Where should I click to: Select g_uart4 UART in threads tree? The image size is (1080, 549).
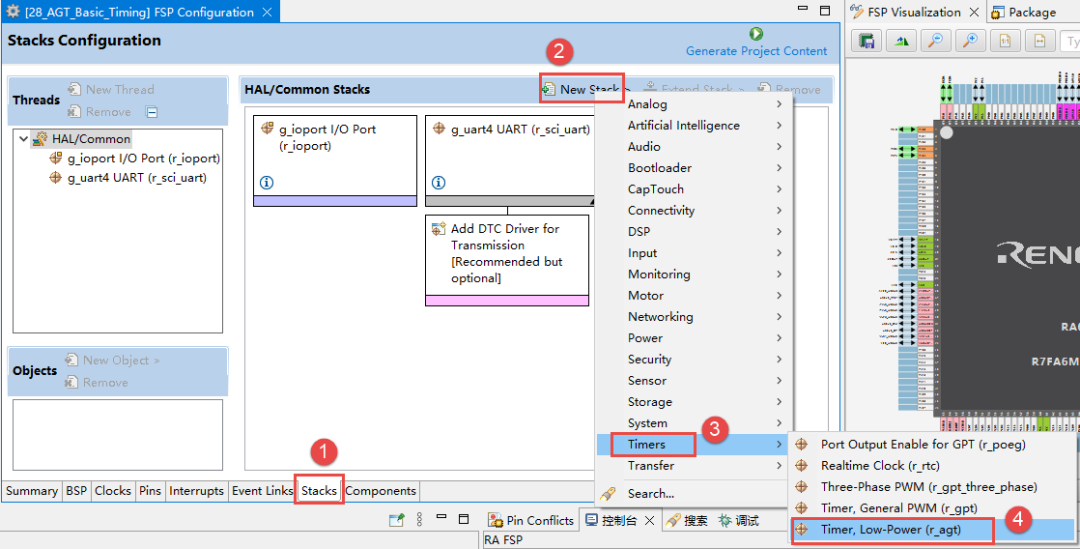(128, 178)
